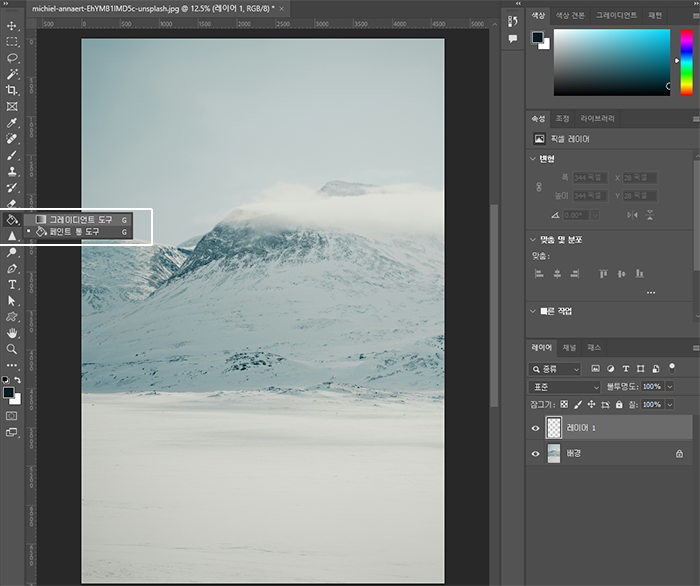Viewport: 700px width, 586px height.
Task: Select the Dodge tool
Action: tap(12, 252)
